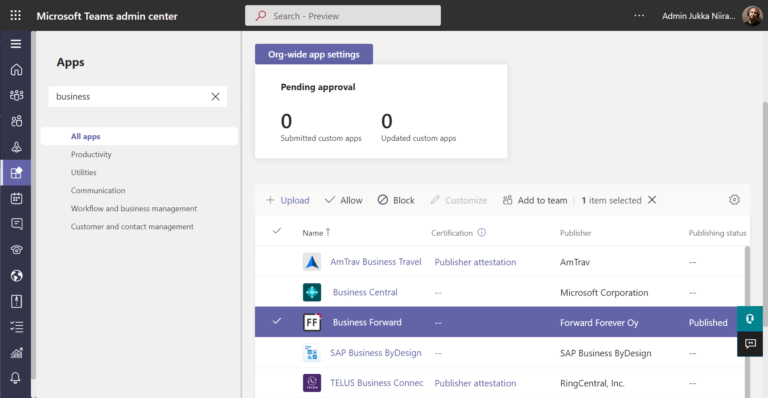Viewport: 768px width, 398px height.
Task: Click the Microsoft Corporation publisher cell
Action: click(604, 292)
